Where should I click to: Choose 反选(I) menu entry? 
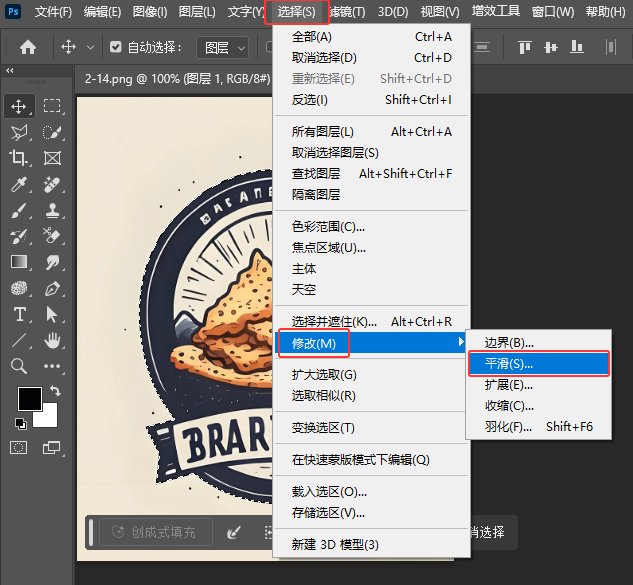(x=371, y=99)
